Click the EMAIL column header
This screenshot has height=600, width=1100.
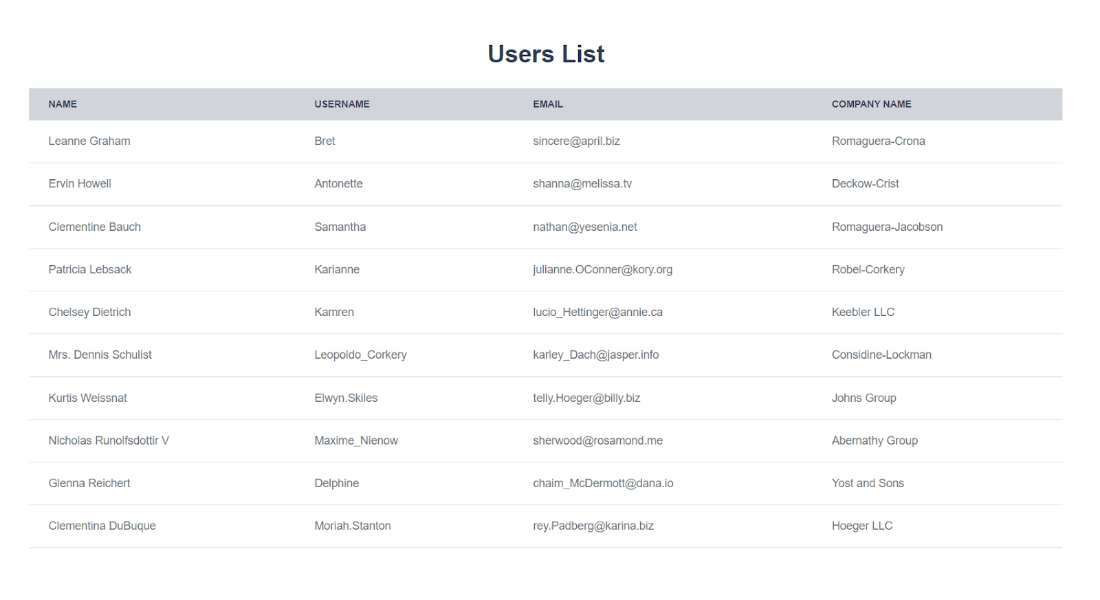(x=548, y=104)
